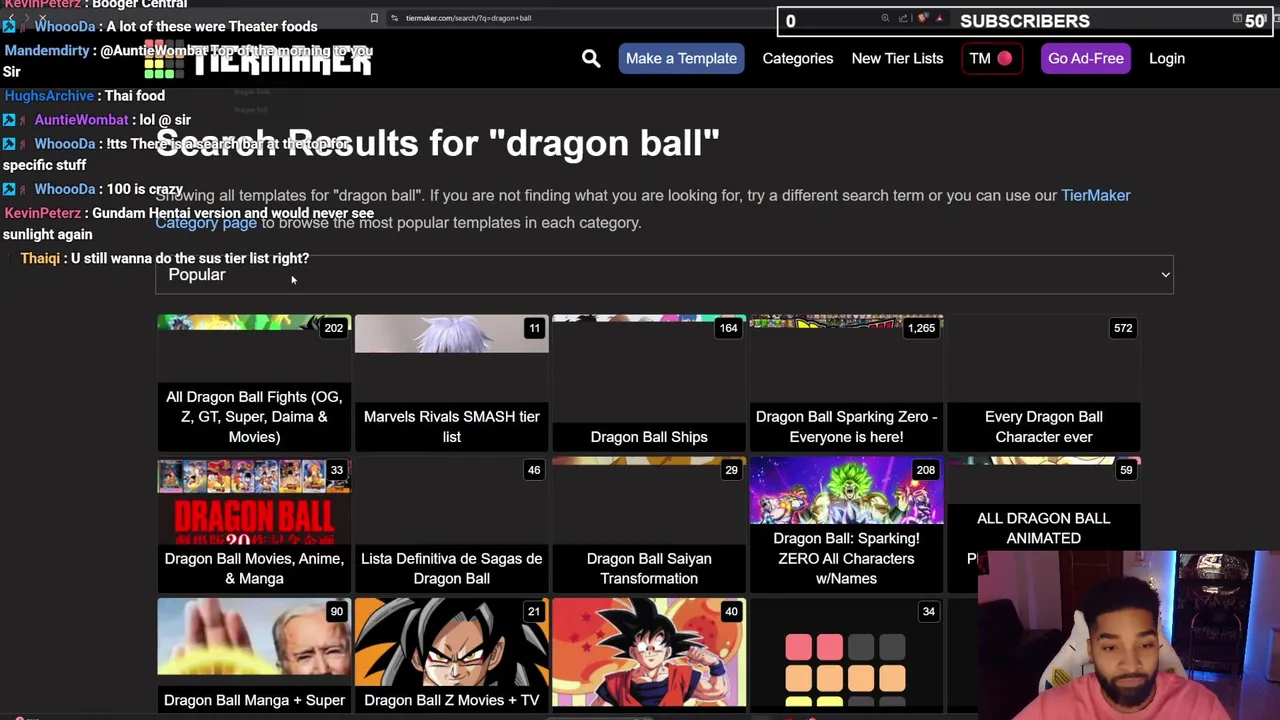Open Dragon Ball Ships template

(649, 383)
